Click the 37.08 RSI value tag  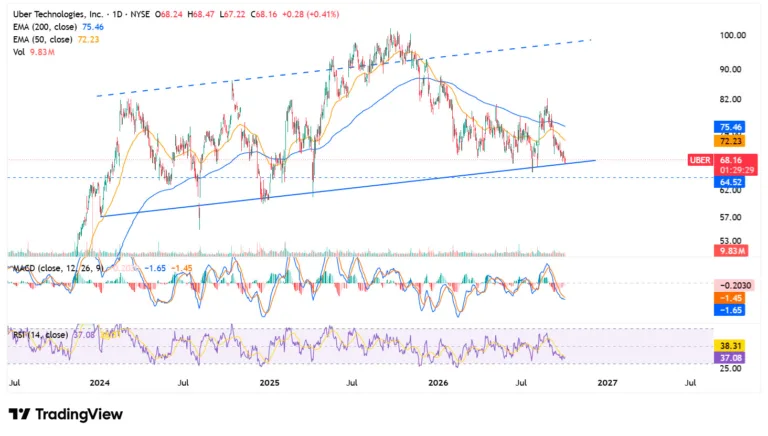(x=730, y=358)
